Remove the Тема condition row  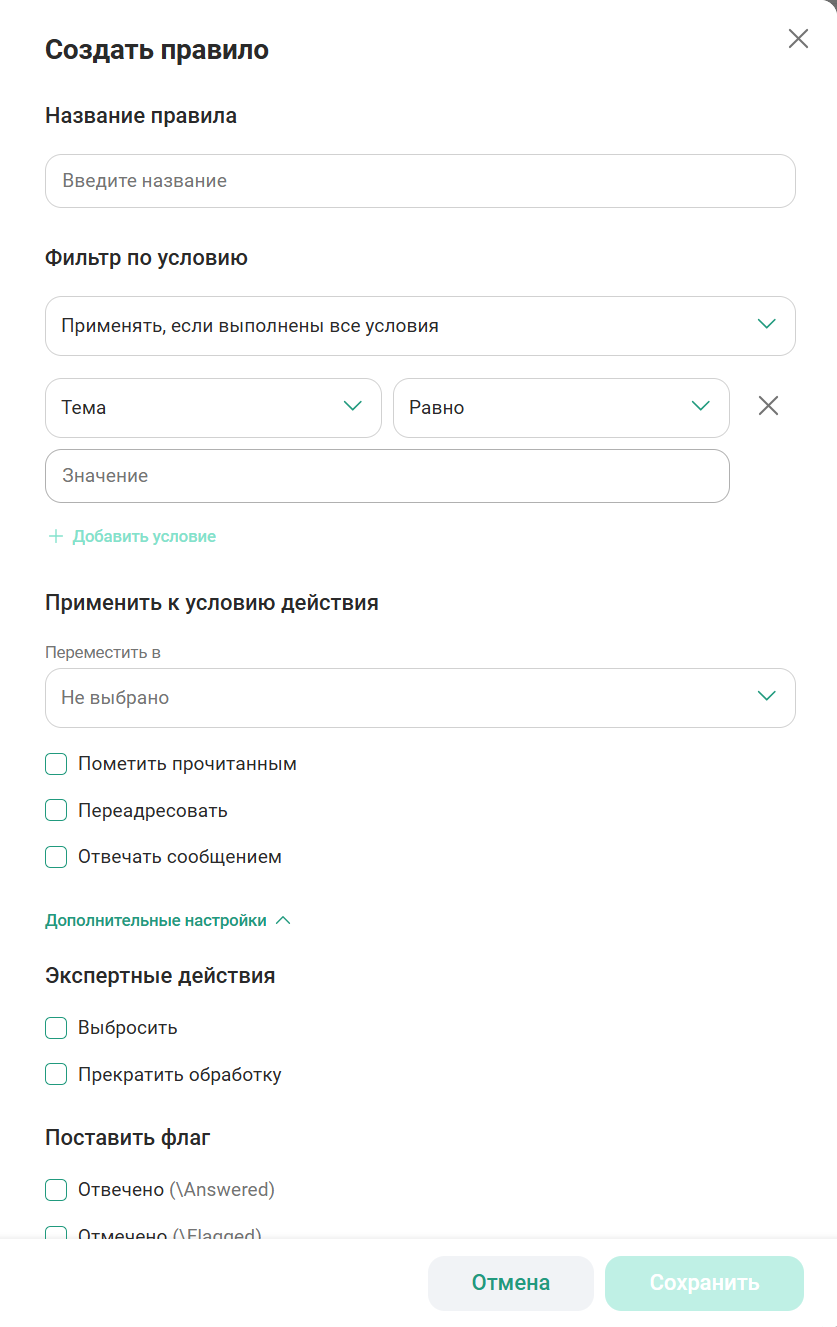[767, 406]
